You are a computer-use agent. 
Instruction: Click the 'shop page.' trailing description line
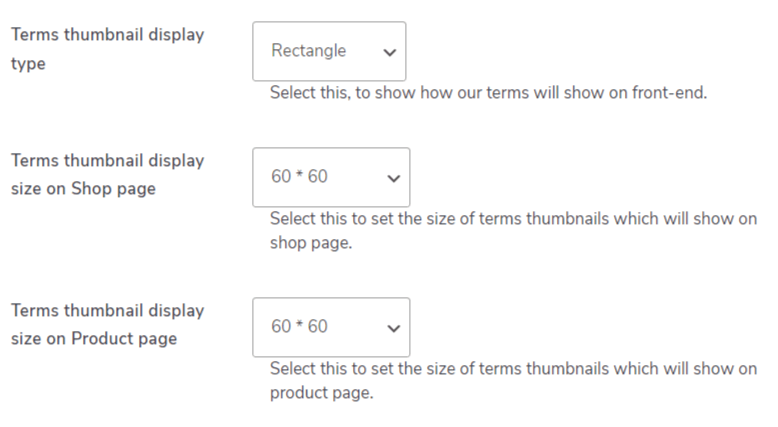[x=310, y=243]
